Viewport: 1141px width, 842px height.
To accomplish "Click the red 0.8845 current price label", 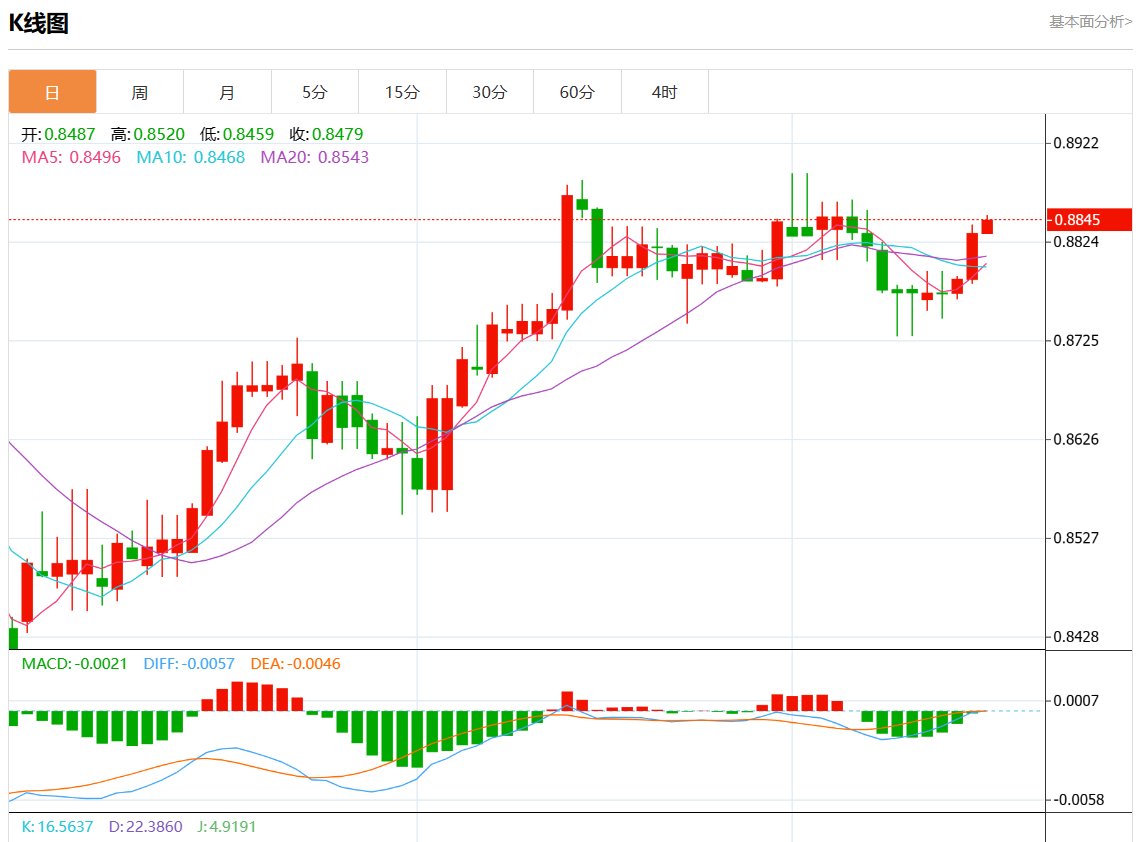I will point(1089,220).
